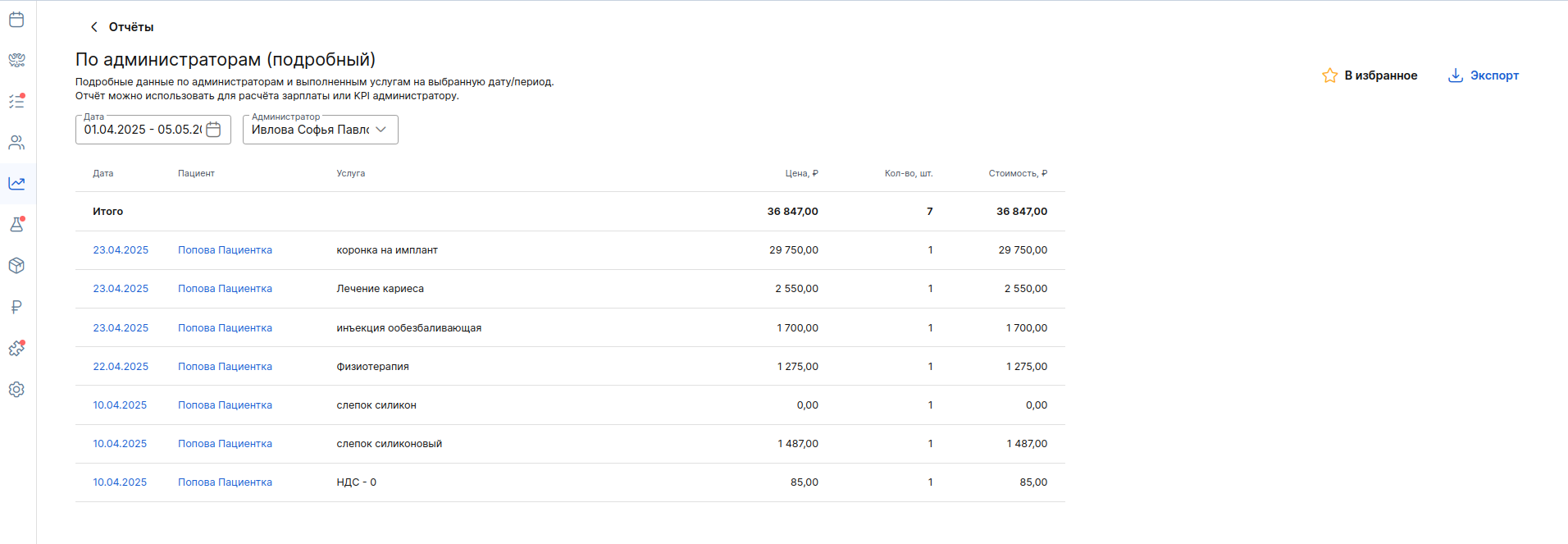This screenshot has width=1568, height=544.
Task: Open Попова Пациентка in НДС - 0 row
Action: pos(225,482)
